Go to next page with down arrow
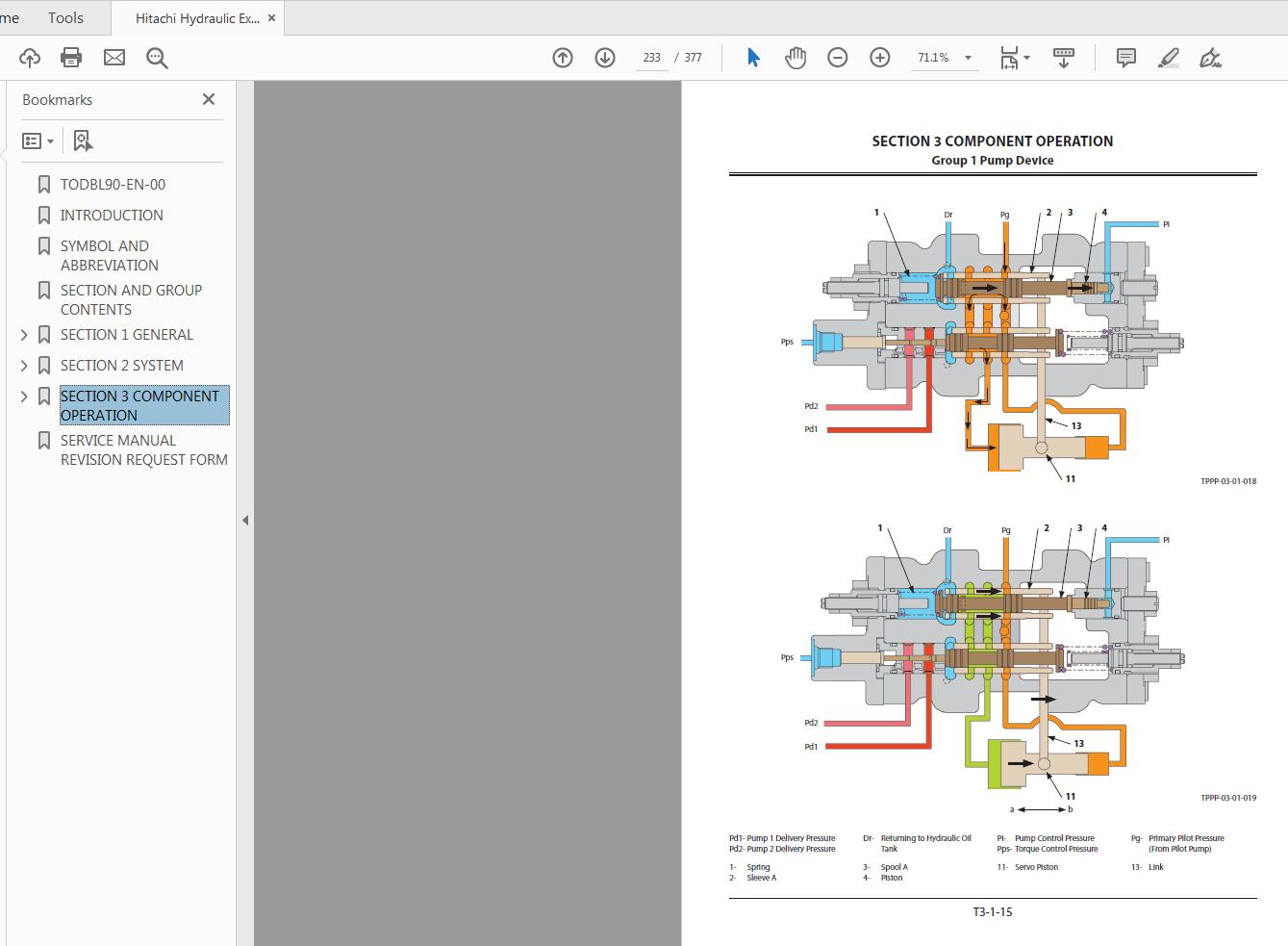 point(605,58)
